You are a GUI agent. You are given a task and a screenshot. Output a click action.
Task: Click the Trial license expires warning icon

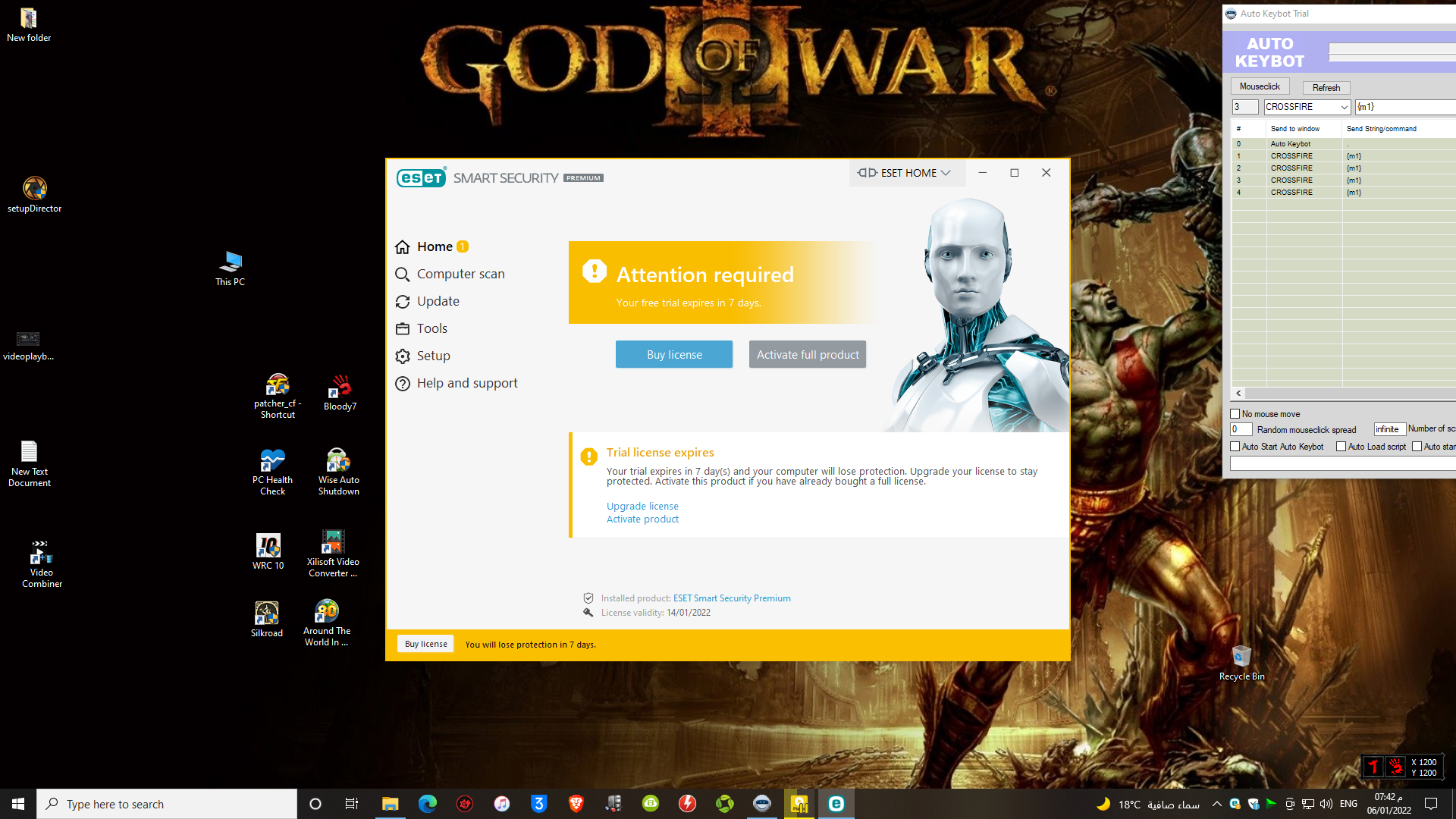tap(588, 457)
